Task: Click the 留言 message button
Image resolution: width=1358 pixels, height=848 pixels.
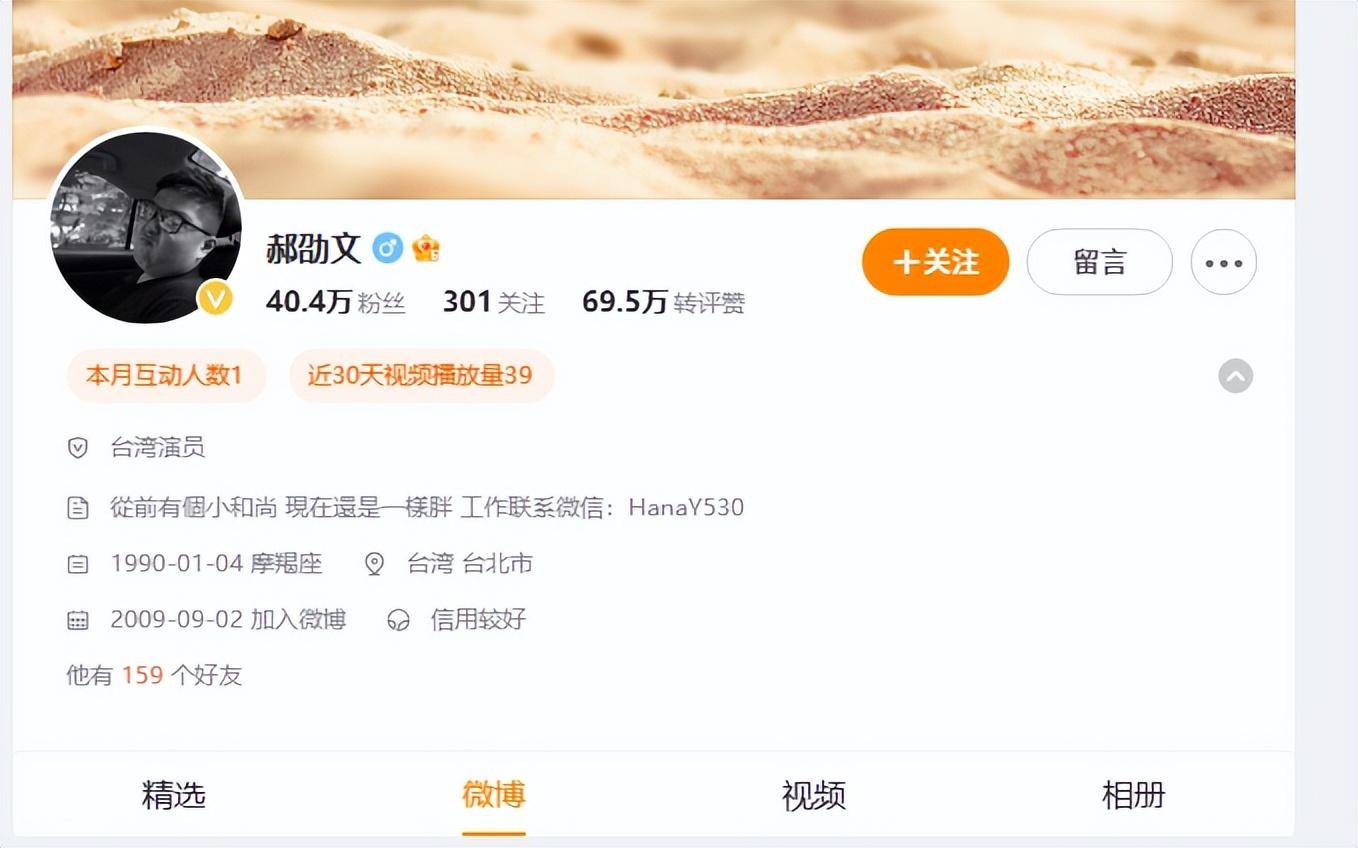Action: click(1100, 262)
